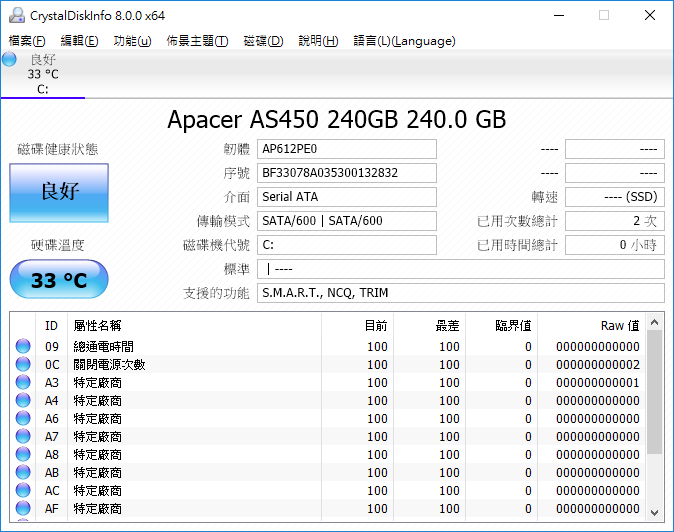Click the power on count field 2 次
Image resolution: width=674 pixels, height=532 pixels.
[615, 221]
